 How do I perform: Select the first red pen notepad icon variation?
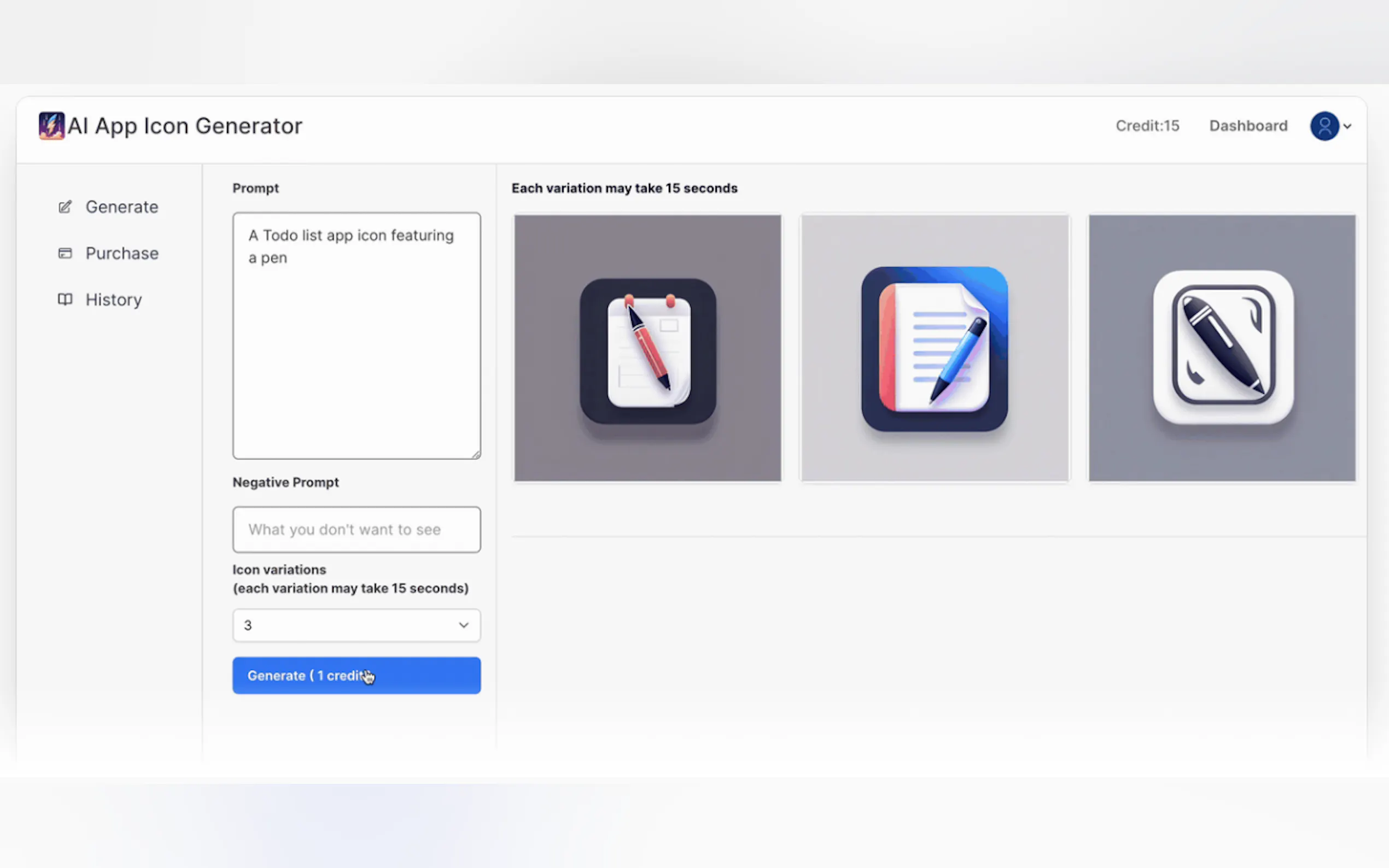point(647,348)
